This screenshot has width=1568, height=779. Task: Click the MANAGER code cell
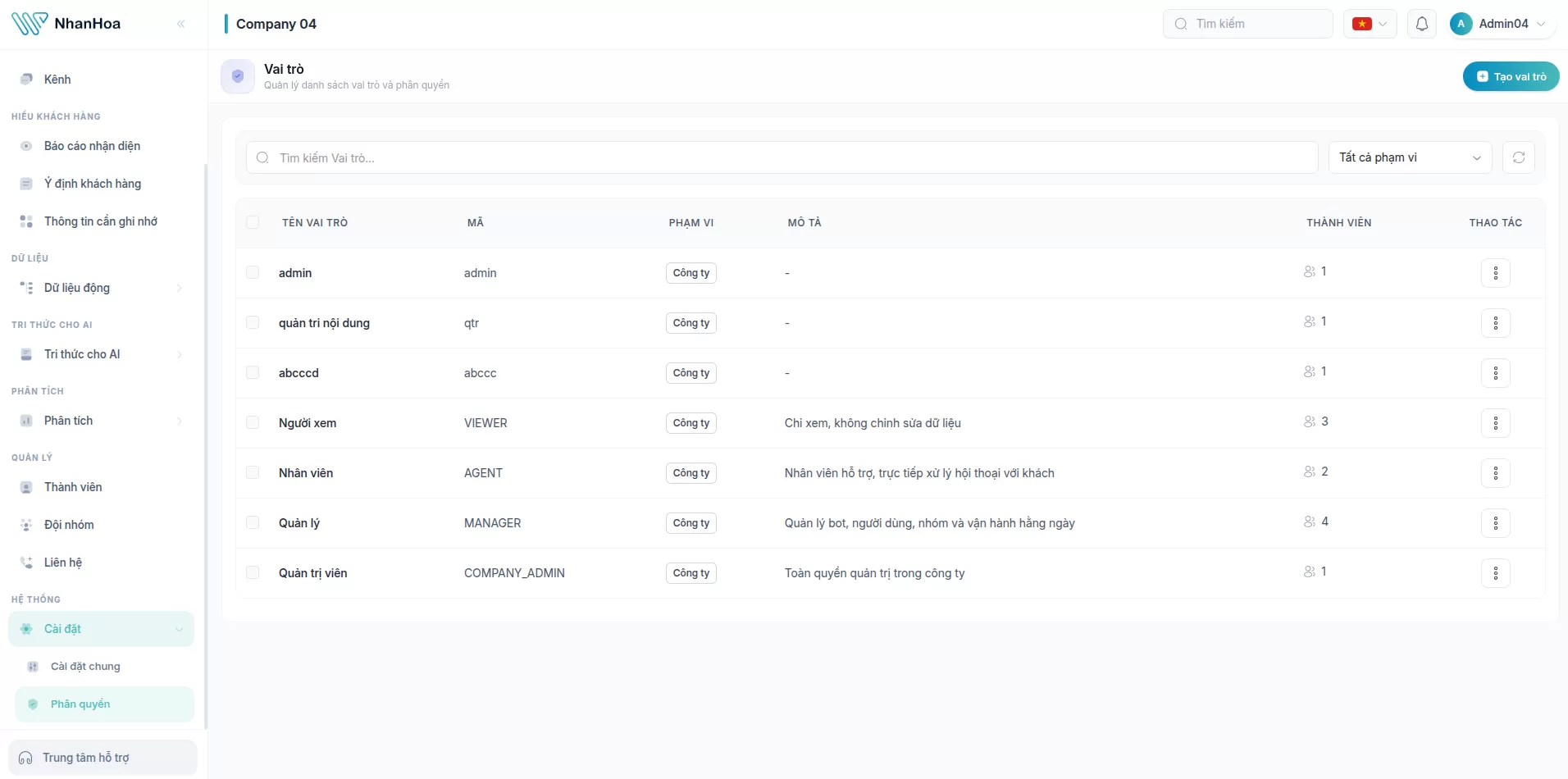(x=492, y=523)
